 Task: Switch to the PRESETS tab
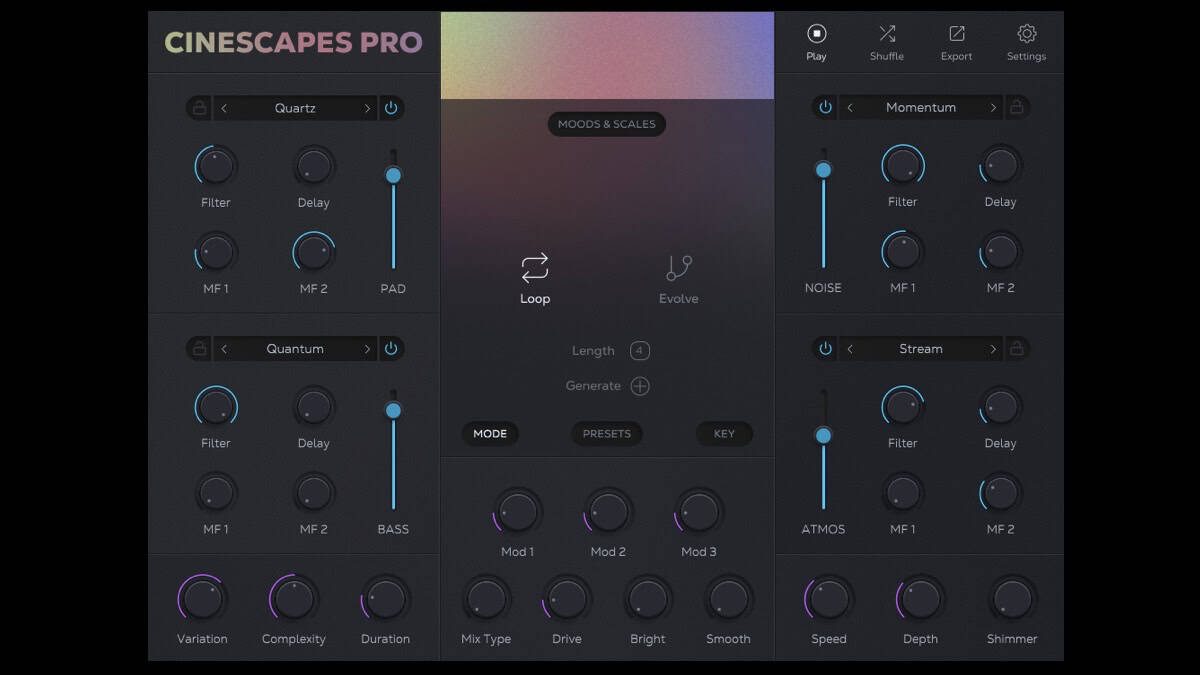(607, 434)
